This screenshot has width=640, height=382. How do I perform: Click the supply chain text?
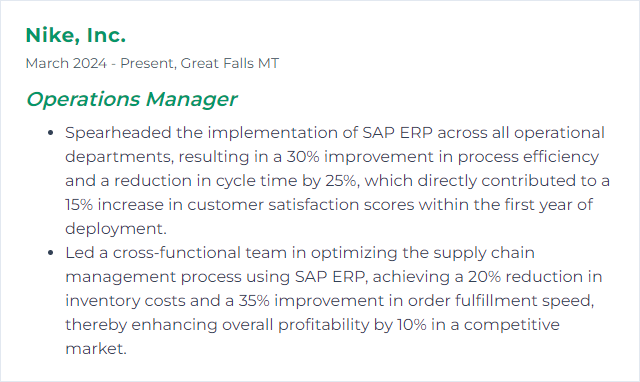coord(484,253)
